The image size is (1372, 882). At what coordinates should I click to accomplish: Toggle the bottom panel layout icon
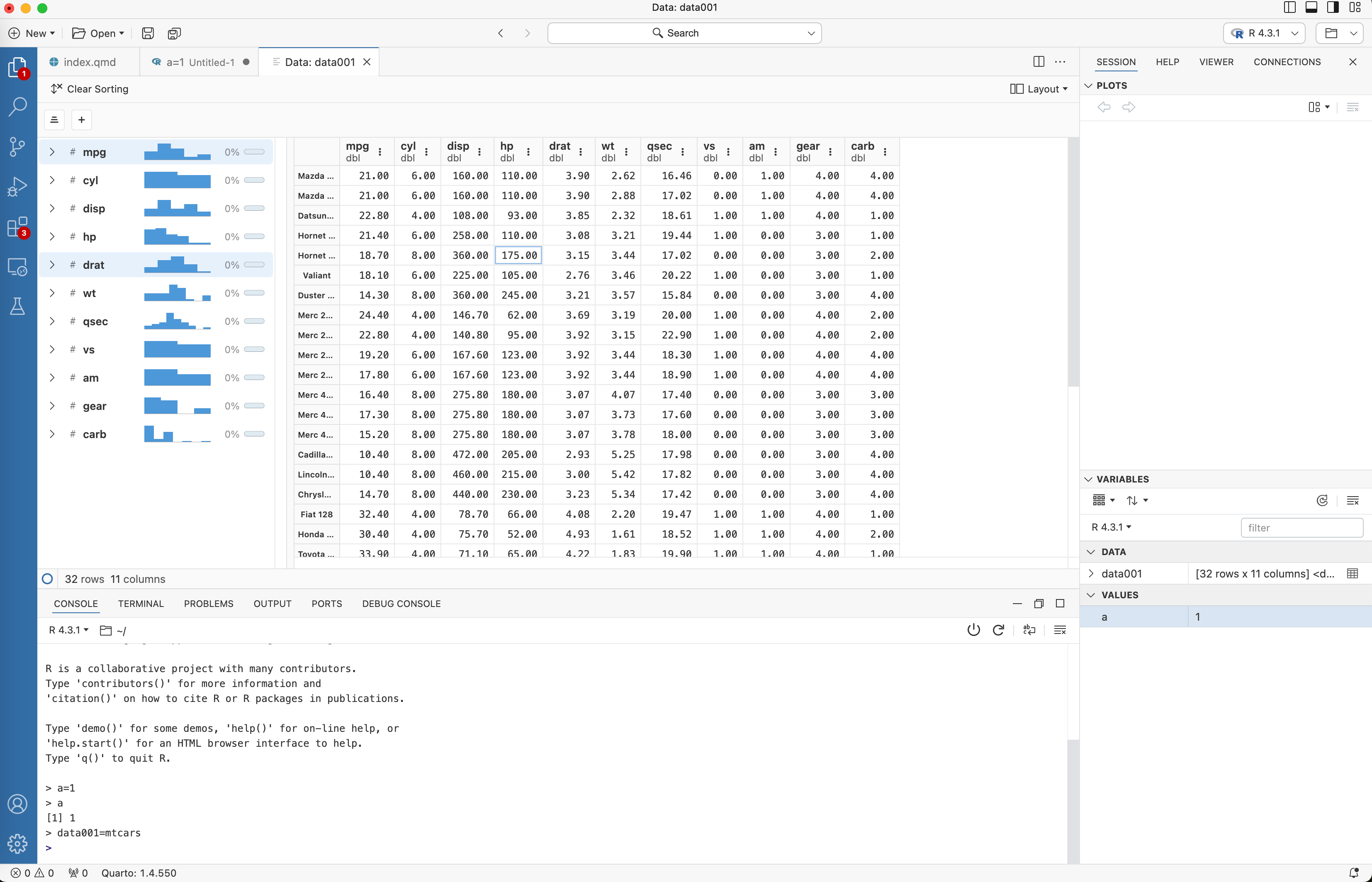1311,7
